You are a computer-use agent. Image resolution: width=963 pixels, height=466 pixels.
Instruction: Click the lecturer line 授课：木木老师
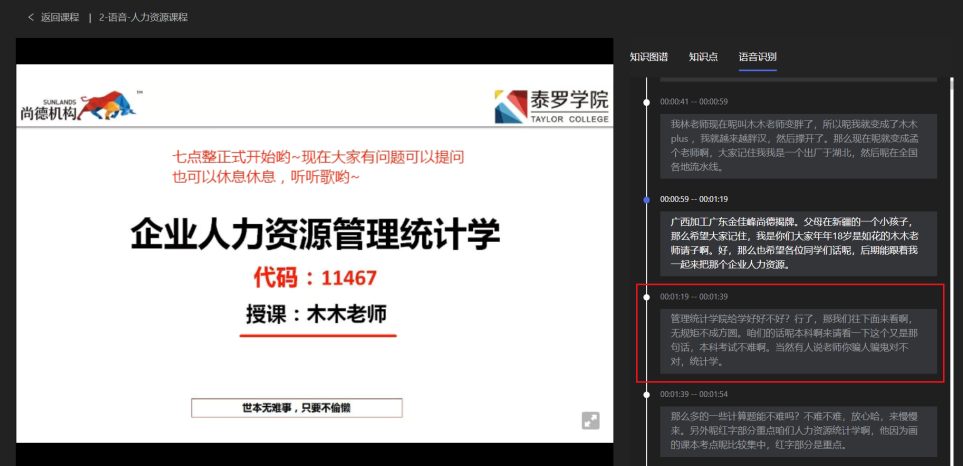(x=316, y=314)
